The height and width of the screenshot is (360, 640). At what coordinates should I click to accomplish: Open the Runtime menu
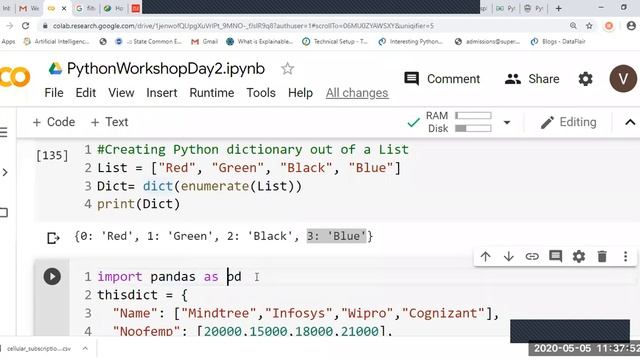point(211,93)
